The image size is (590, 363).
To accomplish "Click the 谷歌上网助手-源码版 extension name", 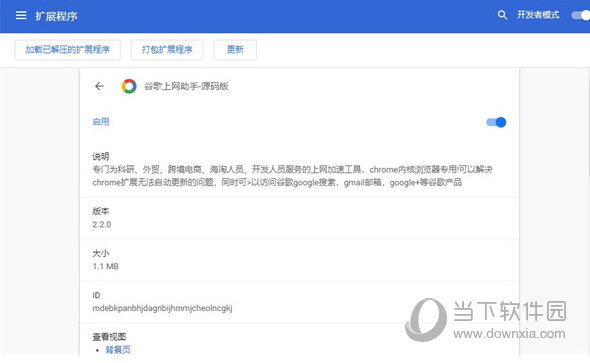I will (186, 86).
